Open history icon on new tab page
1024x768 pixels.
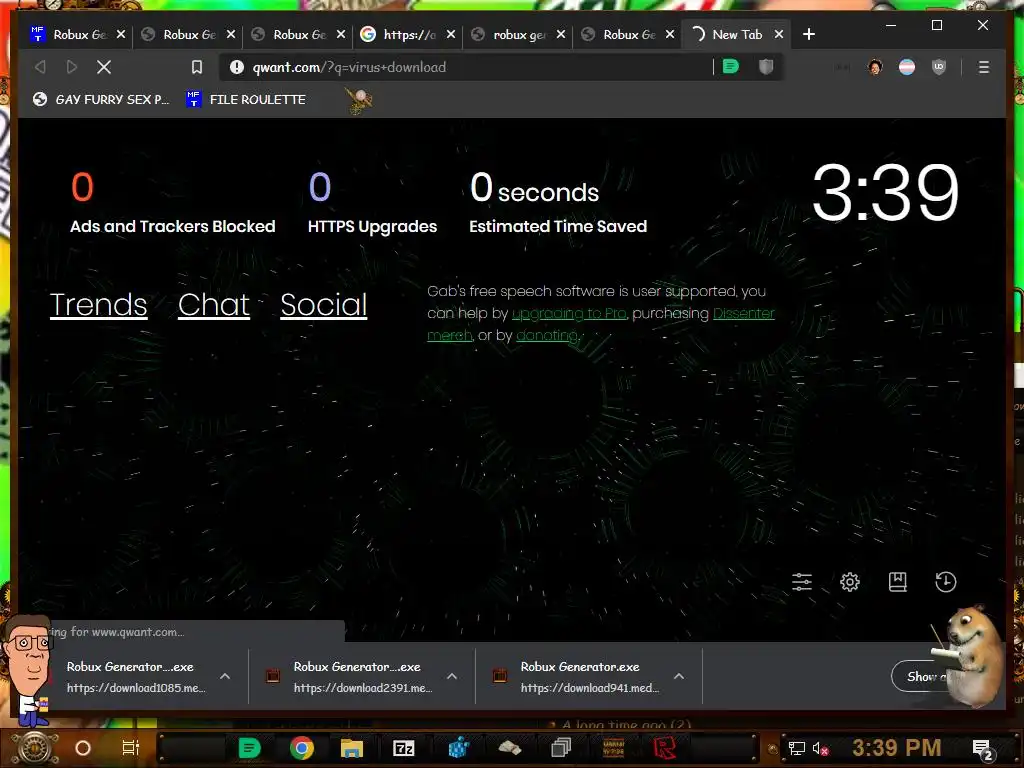pyautogui.click(x=946, y=582)
